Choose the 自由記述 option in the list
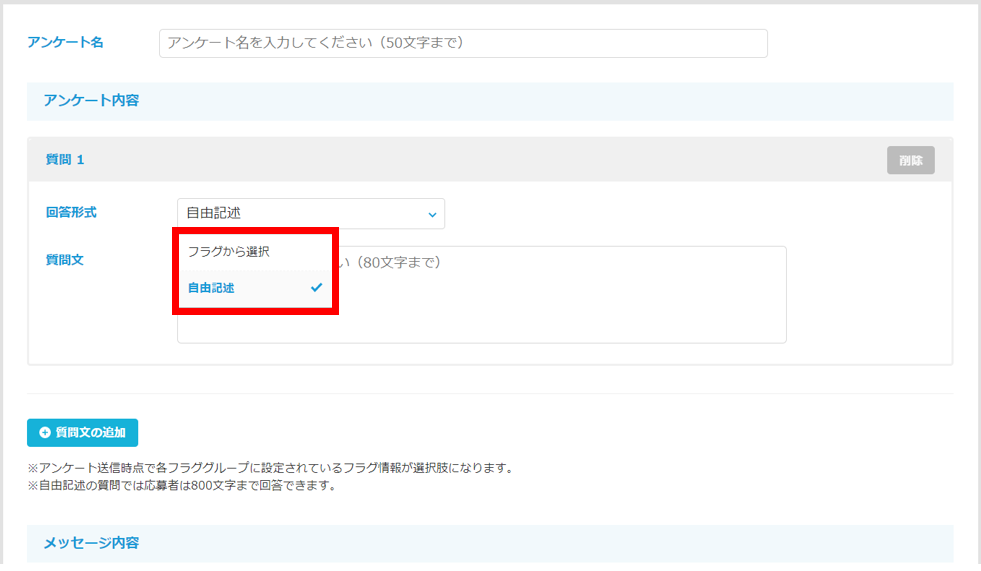Screen dimensions: 981x571 point(212,288)
